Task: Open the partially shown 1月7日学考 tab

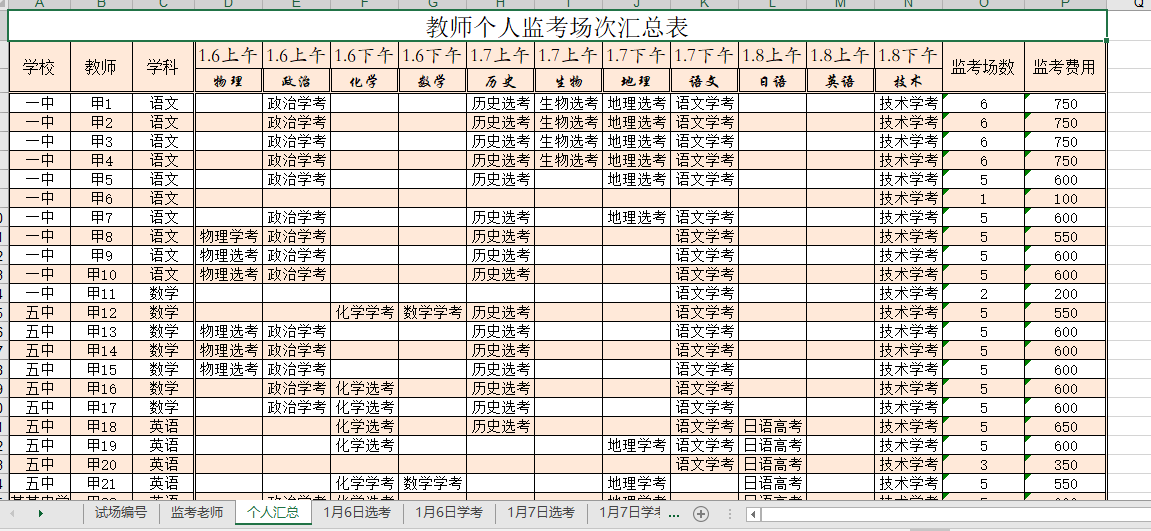Action: point(630,513)
